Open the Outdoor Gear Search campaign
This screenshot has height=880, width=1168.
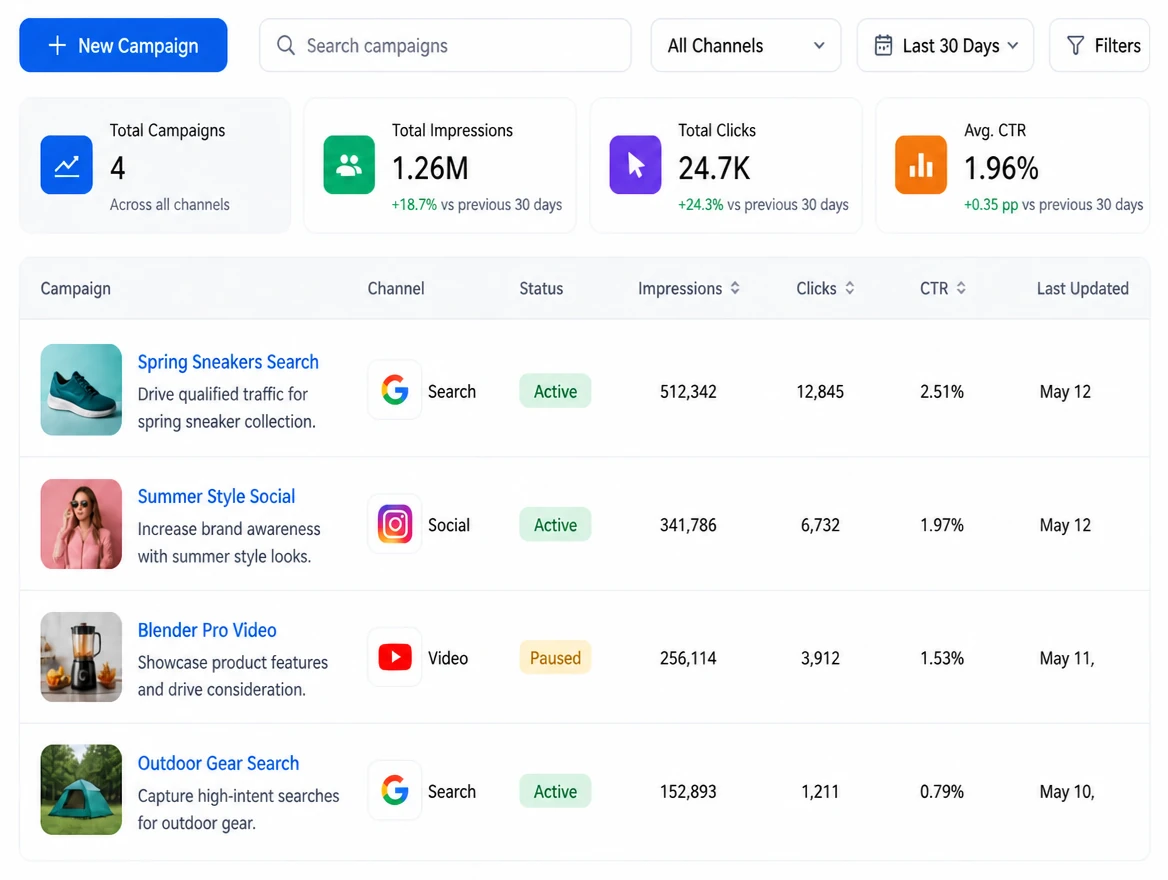pyautogui.click(x=218, y=764)
